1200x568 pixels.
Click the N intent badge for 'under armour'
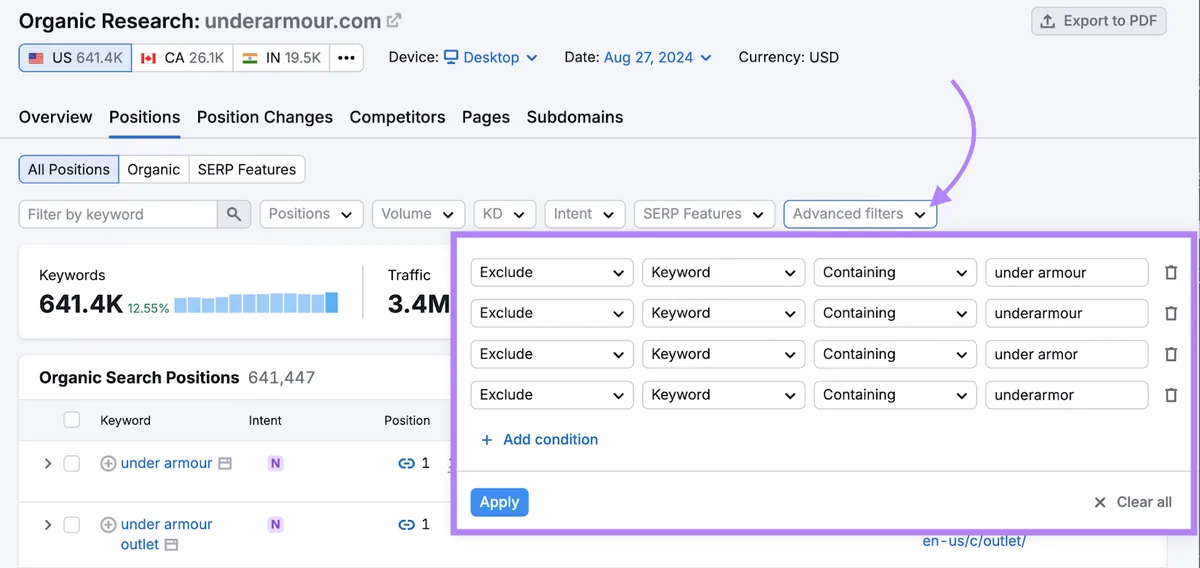[275, 463]
